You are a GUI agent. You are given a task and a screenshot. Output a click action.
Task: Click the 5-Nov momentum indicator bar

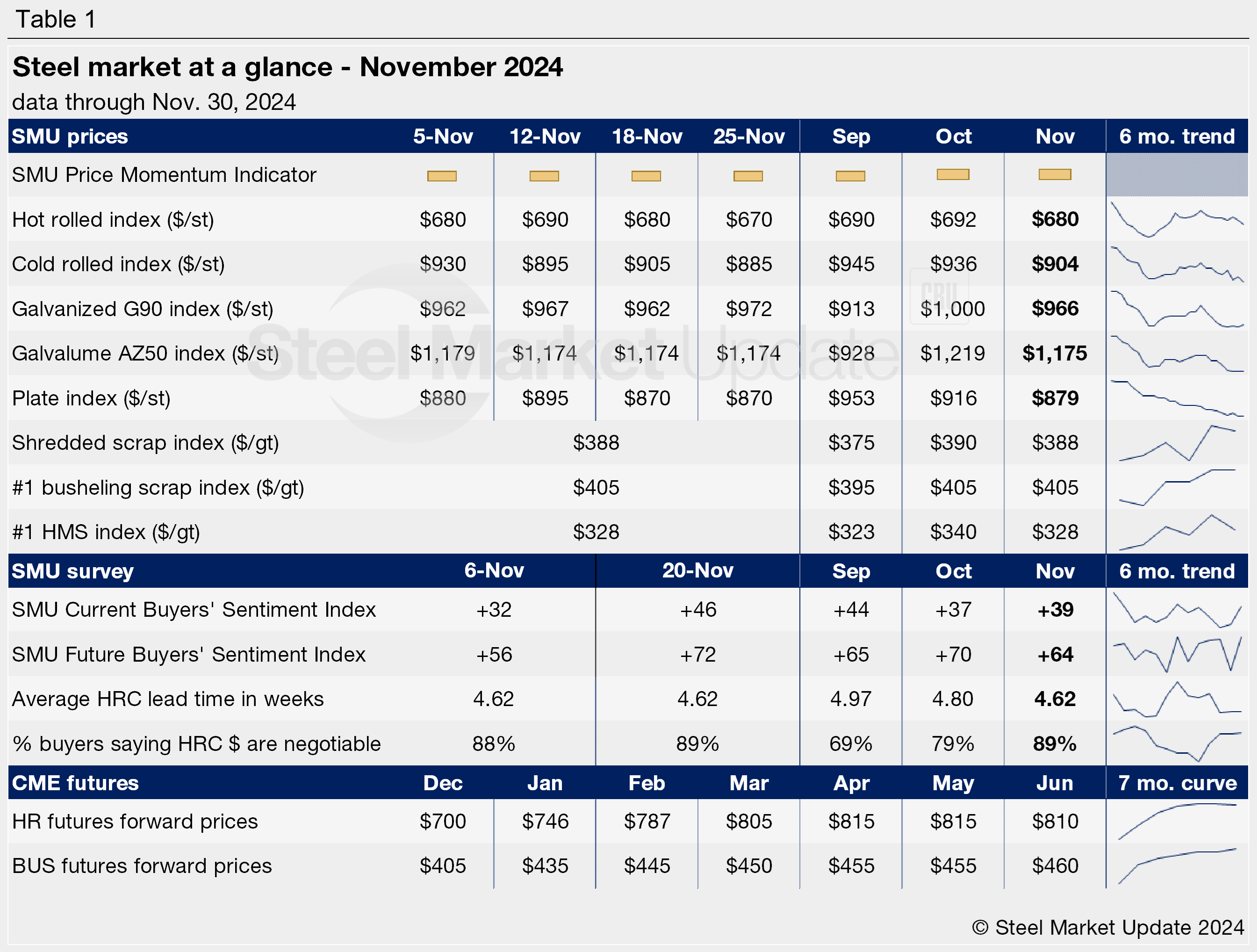(x=442, y=176)
